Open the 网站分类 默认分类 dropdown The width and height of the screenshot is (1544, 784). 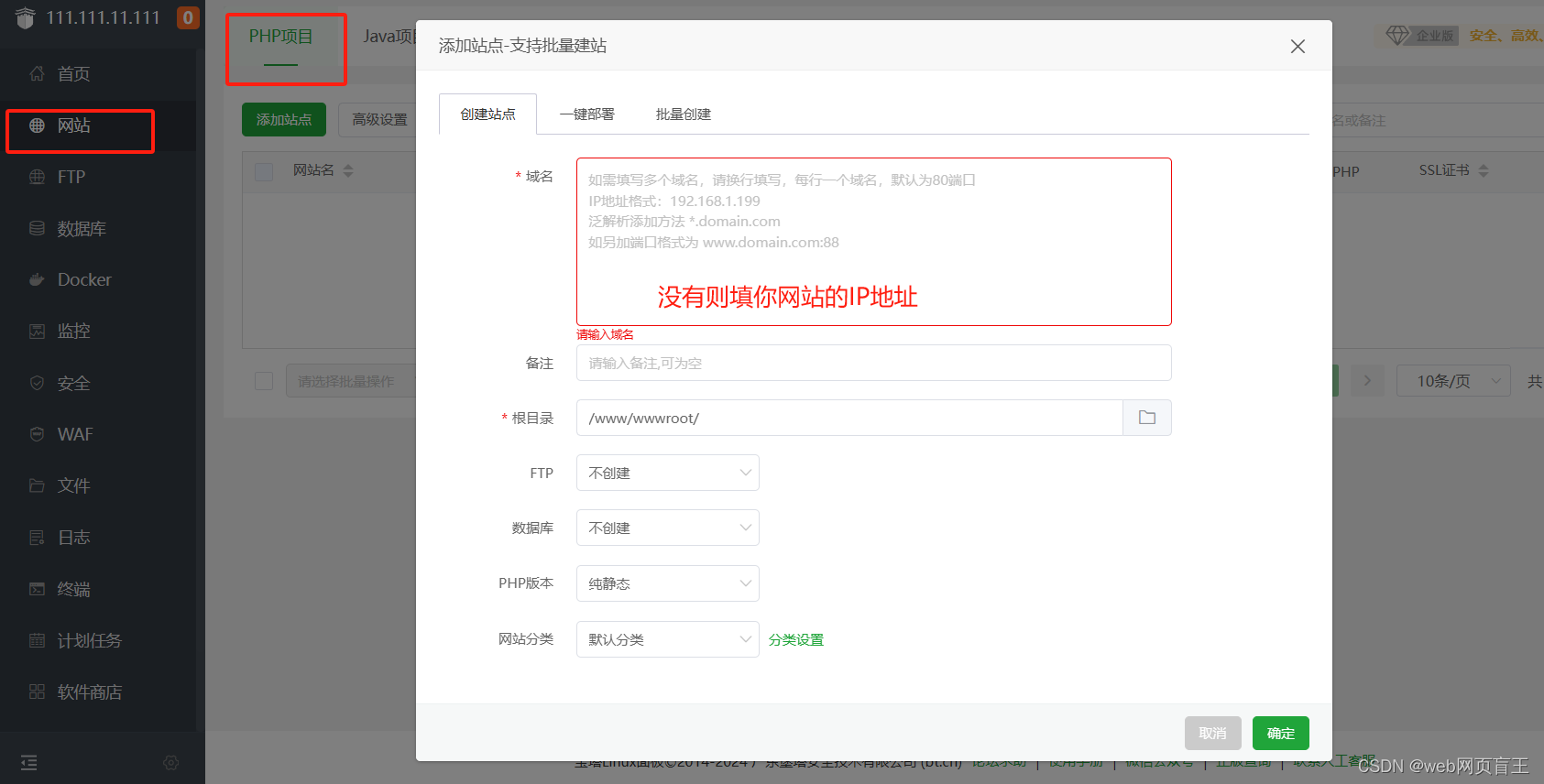pos(668,639)
